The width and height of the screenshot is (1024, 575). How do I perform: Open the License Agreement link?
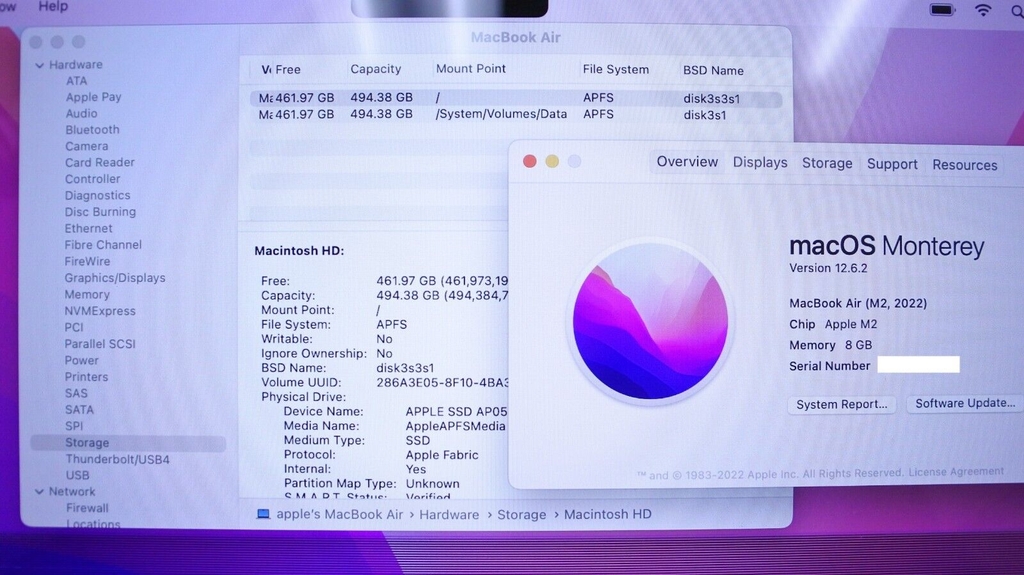pos(956,472)
